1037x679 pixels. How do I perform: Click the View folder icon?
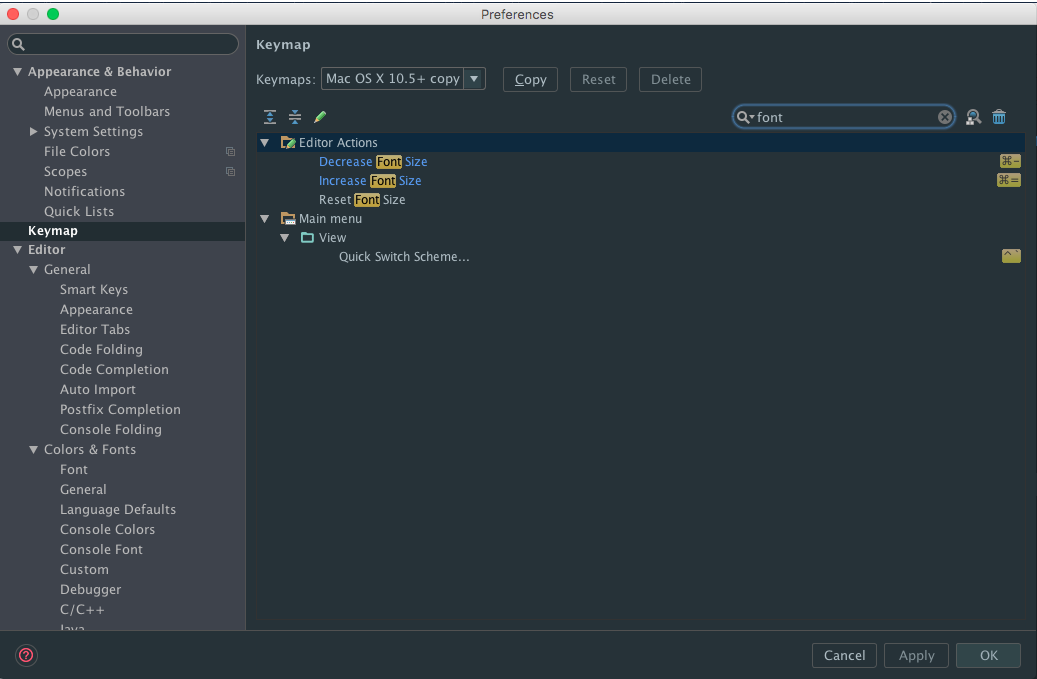click(308, 237)
